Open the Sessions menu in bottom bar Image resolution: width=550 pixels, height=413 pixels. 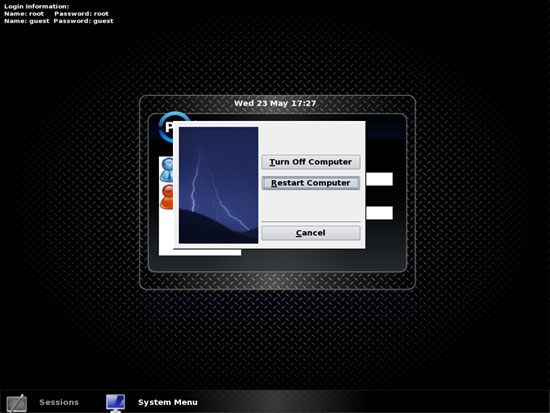point(59,402)
